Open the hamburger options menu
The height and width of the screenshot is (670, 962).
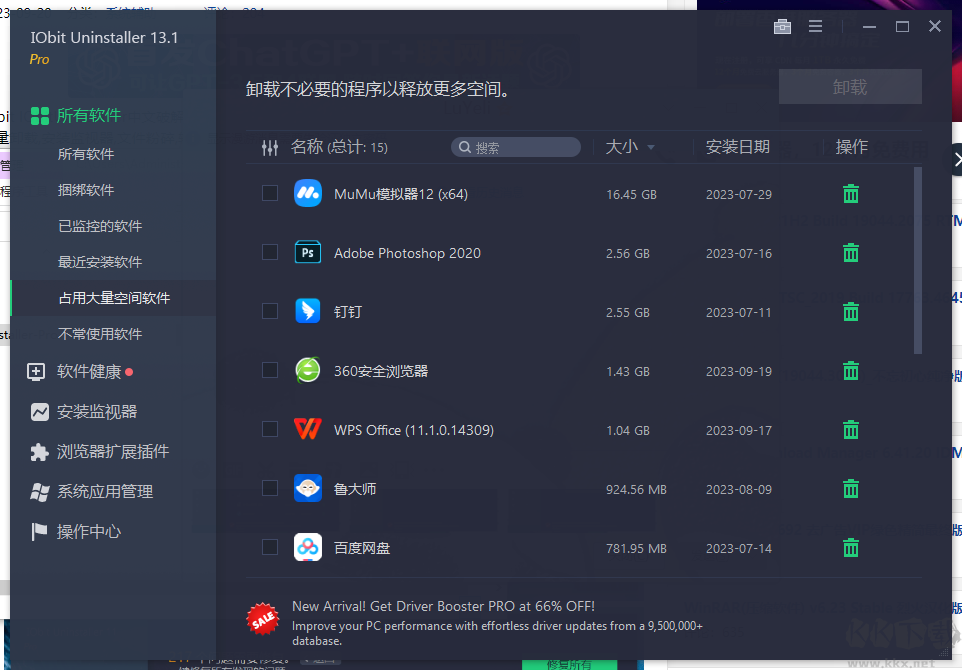(815, 26)
